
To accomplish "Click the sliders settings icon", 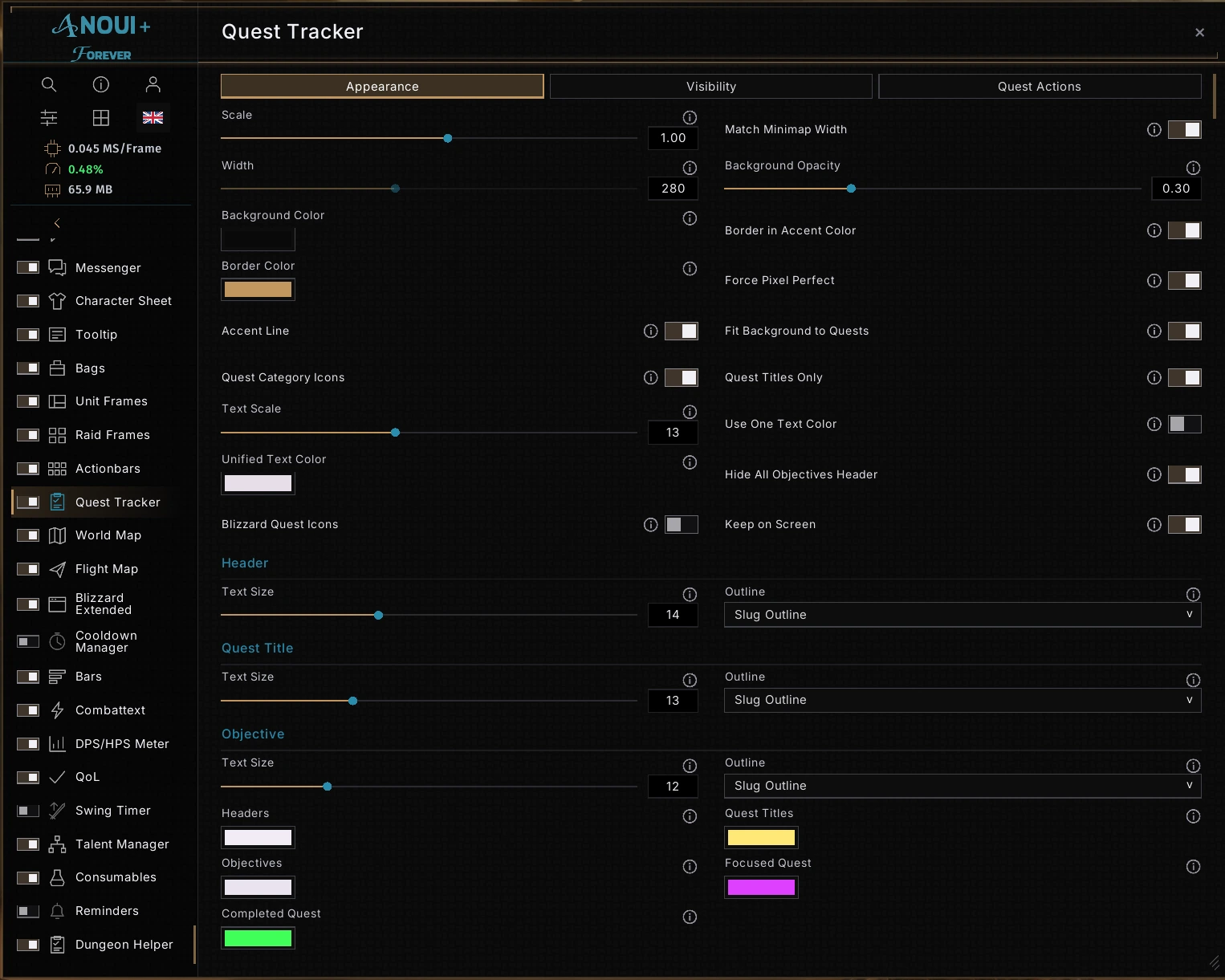I will [49, 118].
